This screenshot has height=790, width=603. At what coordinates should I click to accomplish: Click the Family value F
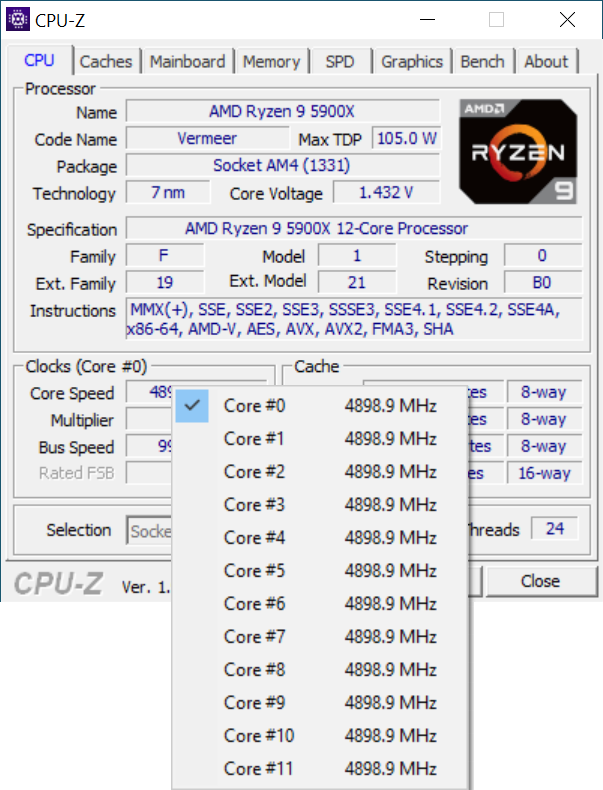(164, 256)
